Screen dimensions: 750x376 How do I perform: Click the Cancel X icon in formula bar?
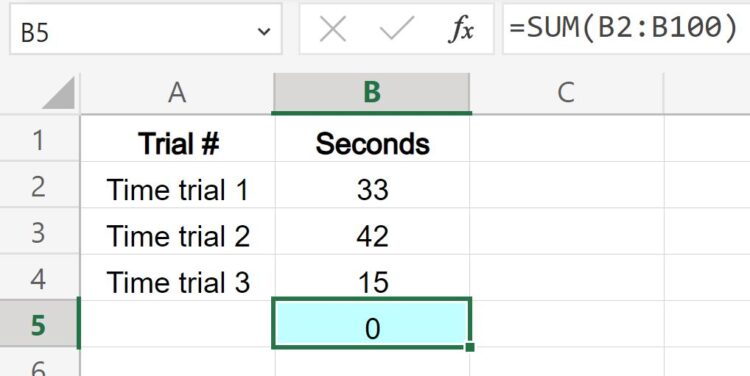332,31
